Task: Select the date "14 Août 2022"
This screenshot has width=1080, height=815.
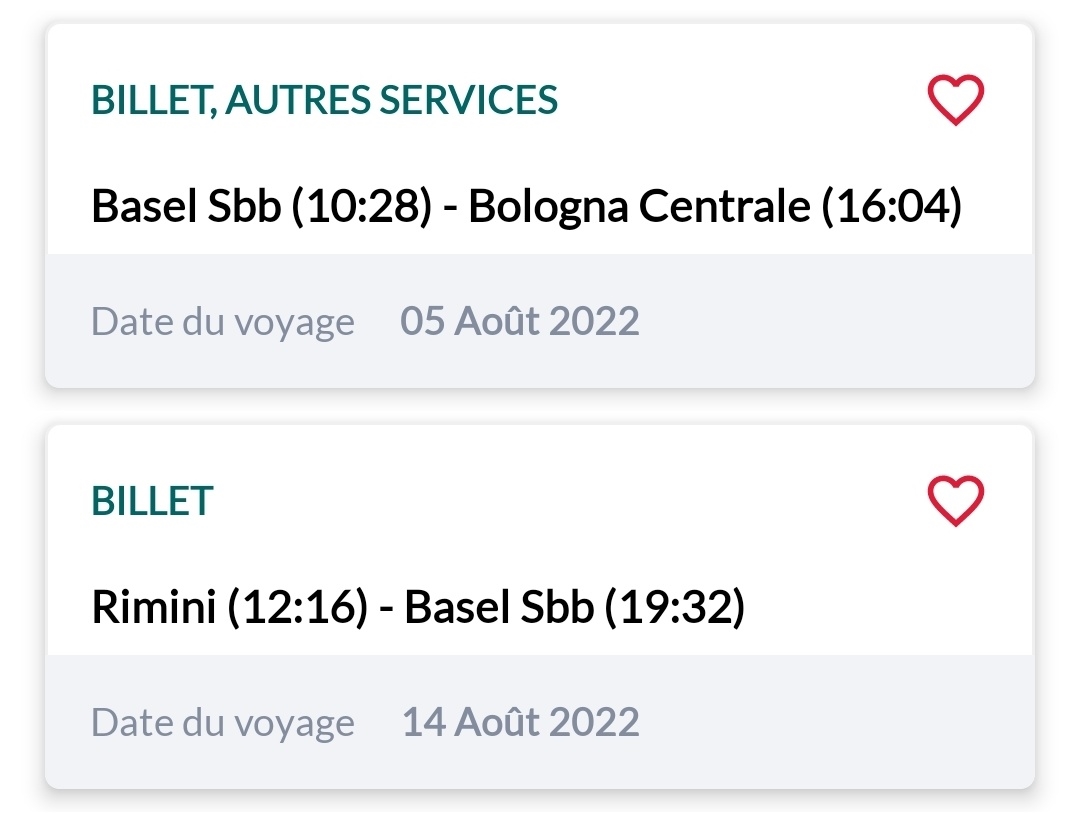Action: pyautogui.click(x=520, y=722)
